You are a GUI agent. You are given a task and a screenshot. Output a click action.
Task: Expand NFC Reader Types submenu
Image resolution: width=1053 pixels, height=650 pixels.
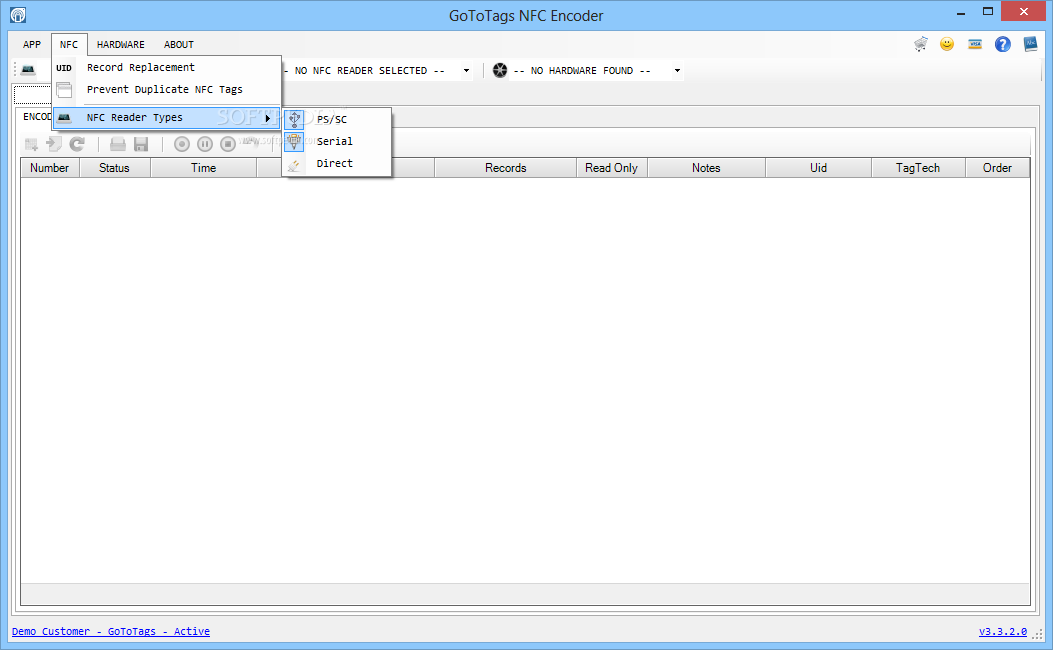point(167,118)
